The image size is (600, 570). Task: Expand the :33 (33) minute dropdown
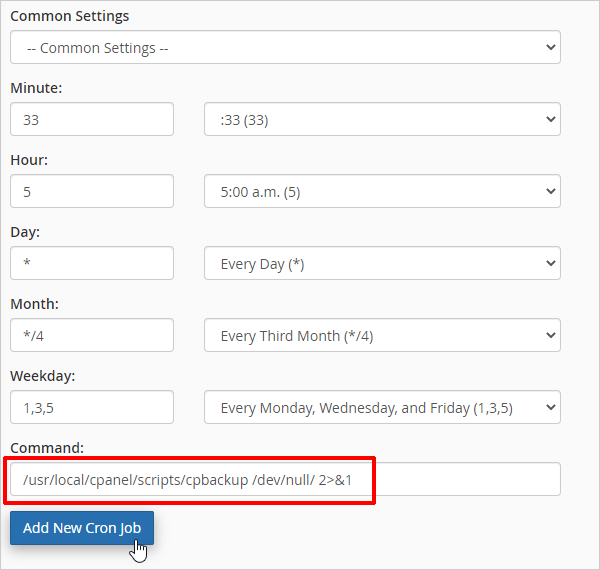(x=382, y=119)
